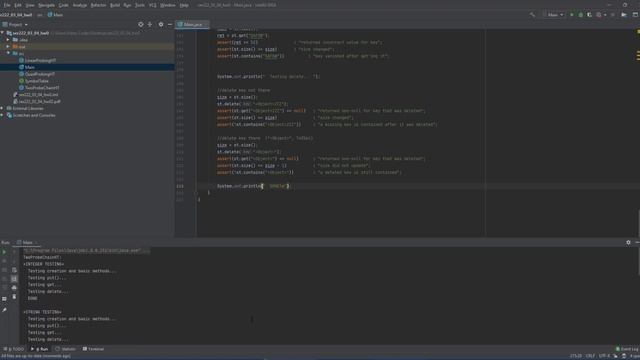Screen dimensions: 640x360
Task: Open the Build menu
Action: pos(115,5)
